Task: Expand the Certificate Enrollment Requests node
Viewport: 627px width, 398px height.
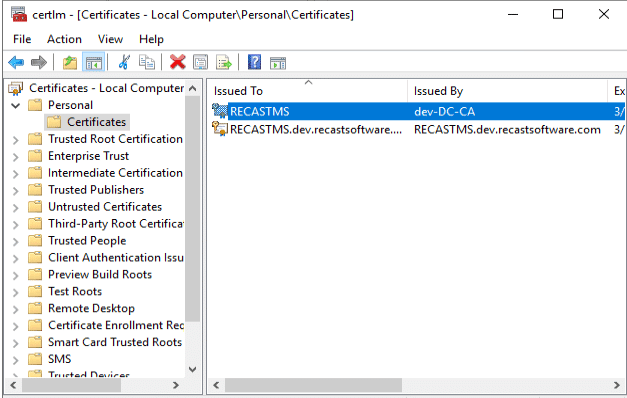Action: point(16,326)
